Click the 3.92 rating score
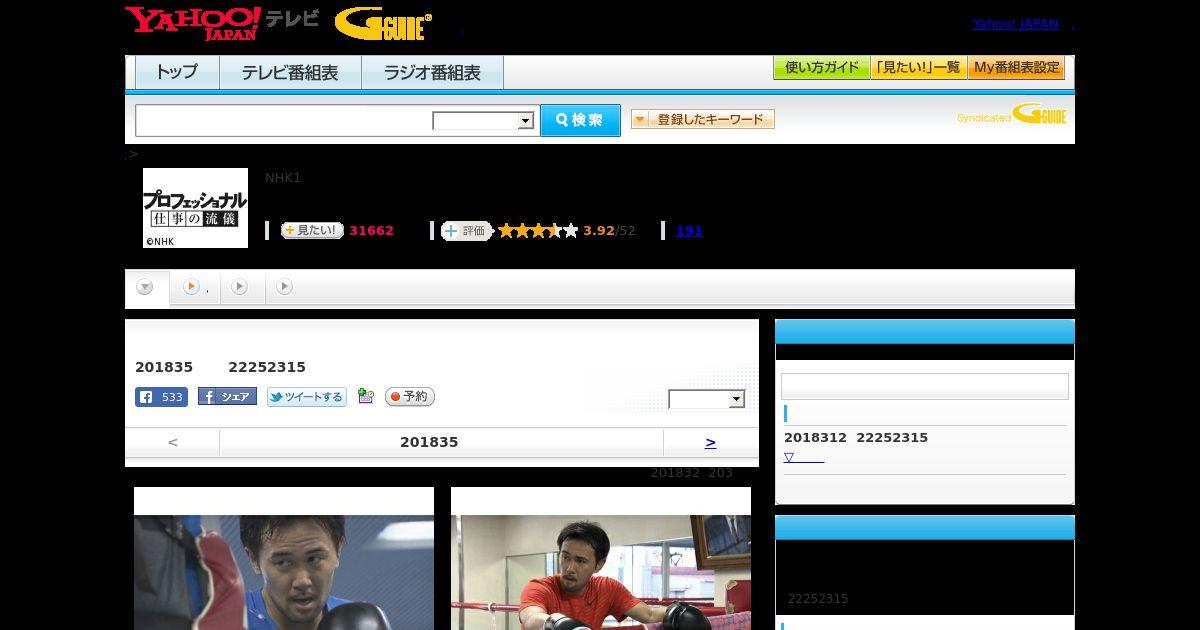The height and width of the screenshot is (630, 1200). (599, 231)
